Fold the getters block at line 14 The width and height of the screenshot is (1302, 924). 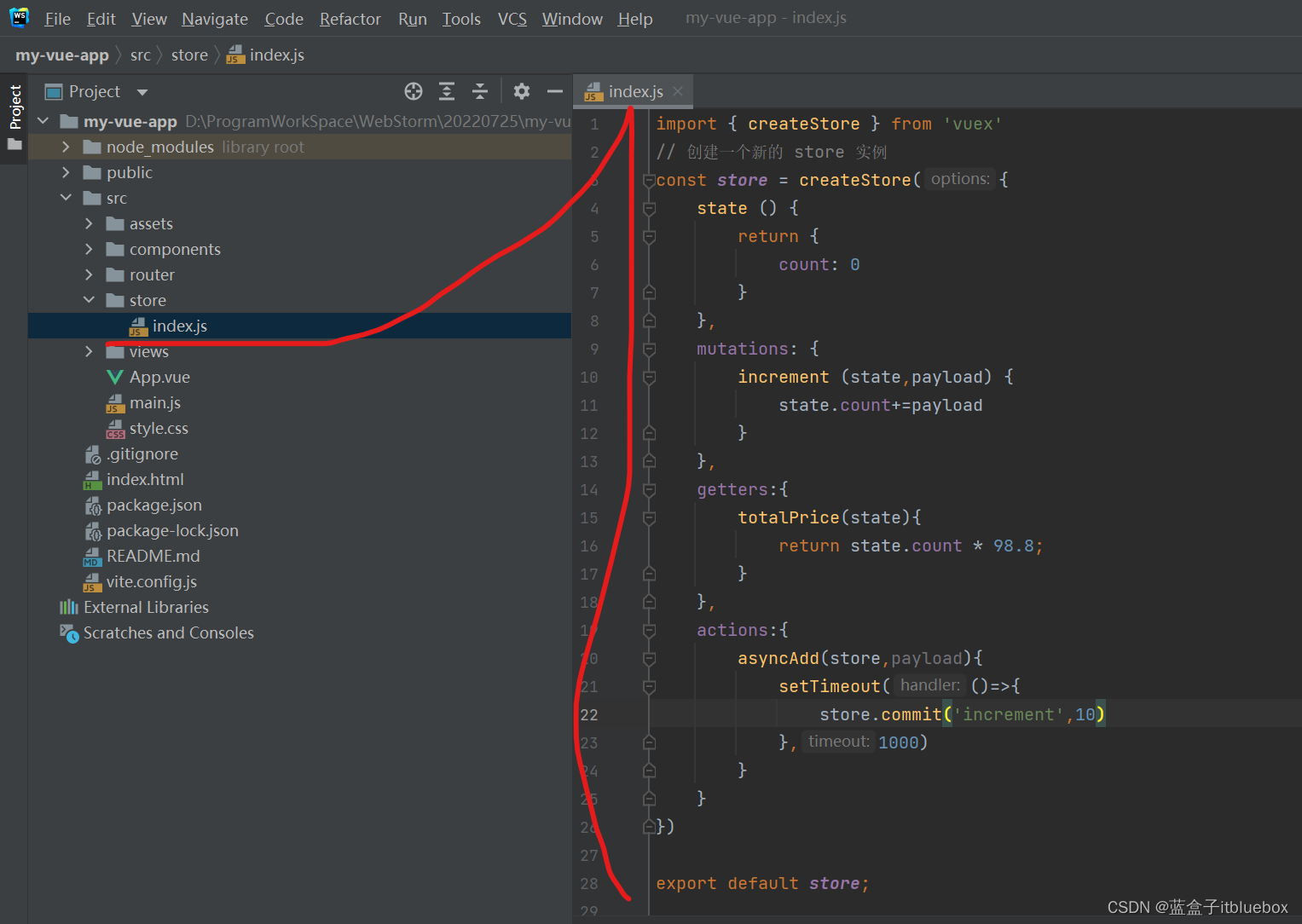pyautogui.click(x=649, y=489)
